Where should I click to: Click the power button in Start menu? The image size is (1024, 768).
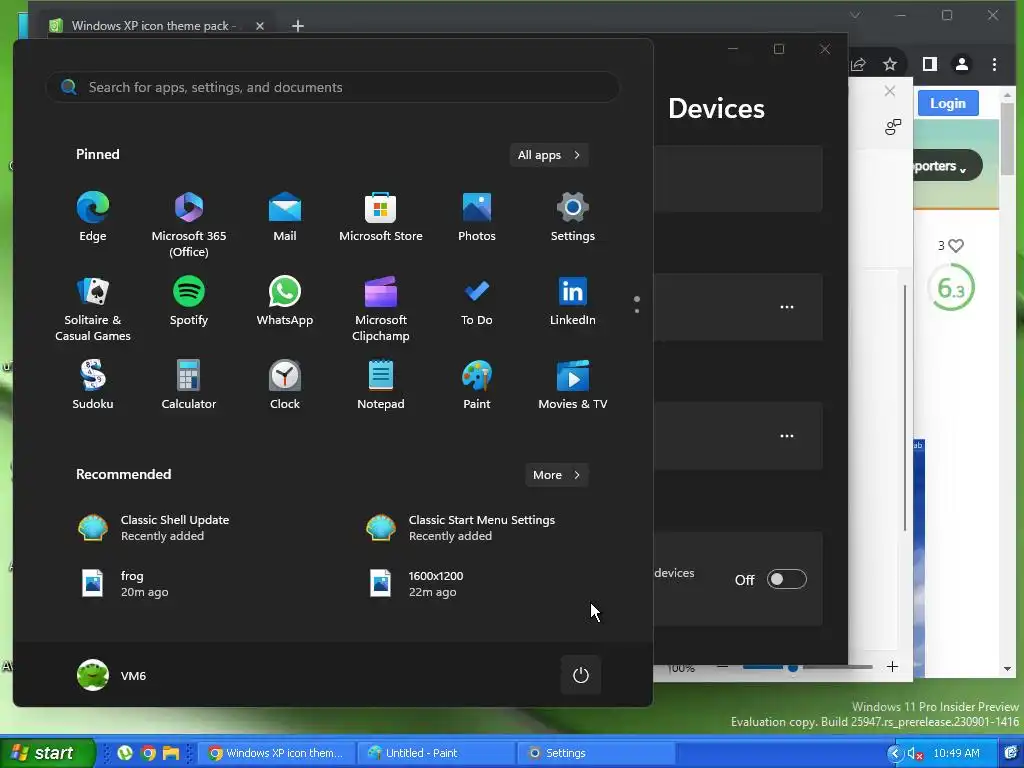(x=581, y=675)
